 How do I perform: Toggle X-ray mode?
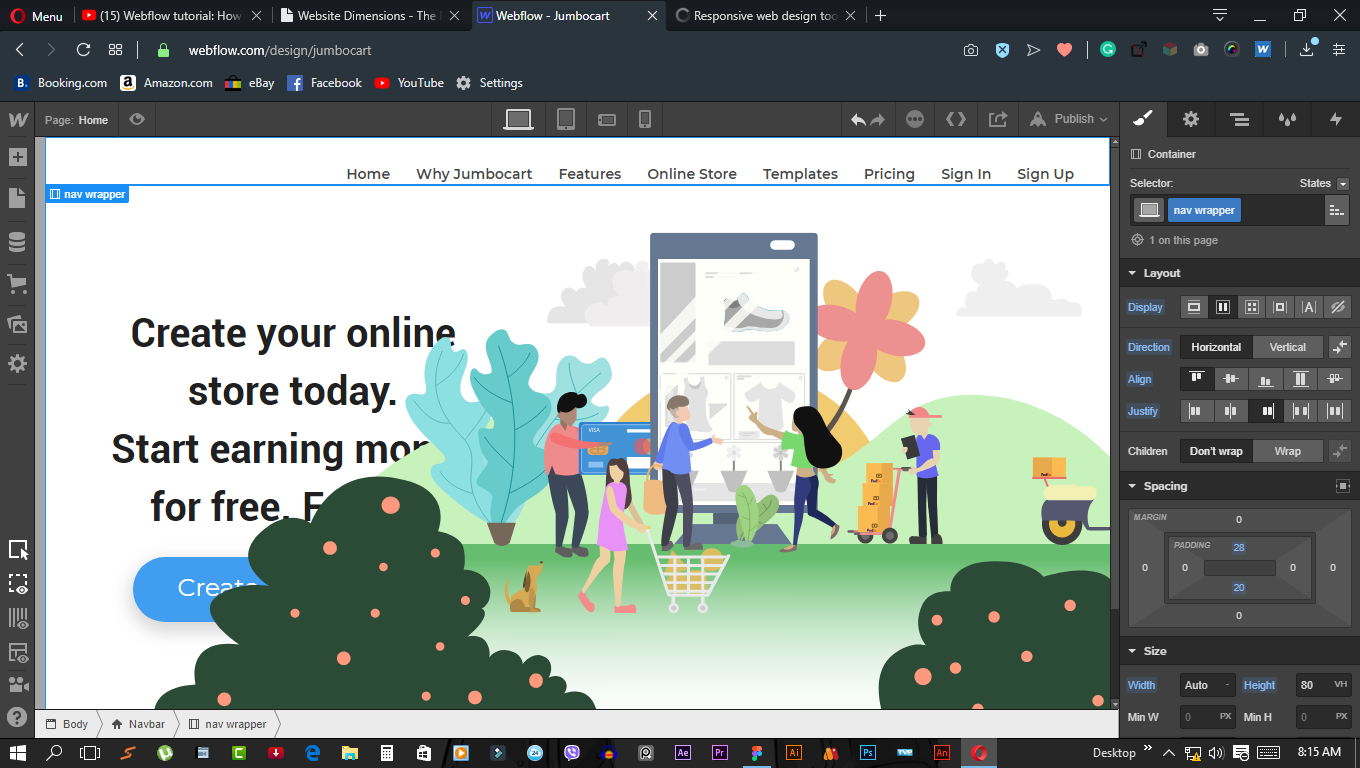(18, 584)
